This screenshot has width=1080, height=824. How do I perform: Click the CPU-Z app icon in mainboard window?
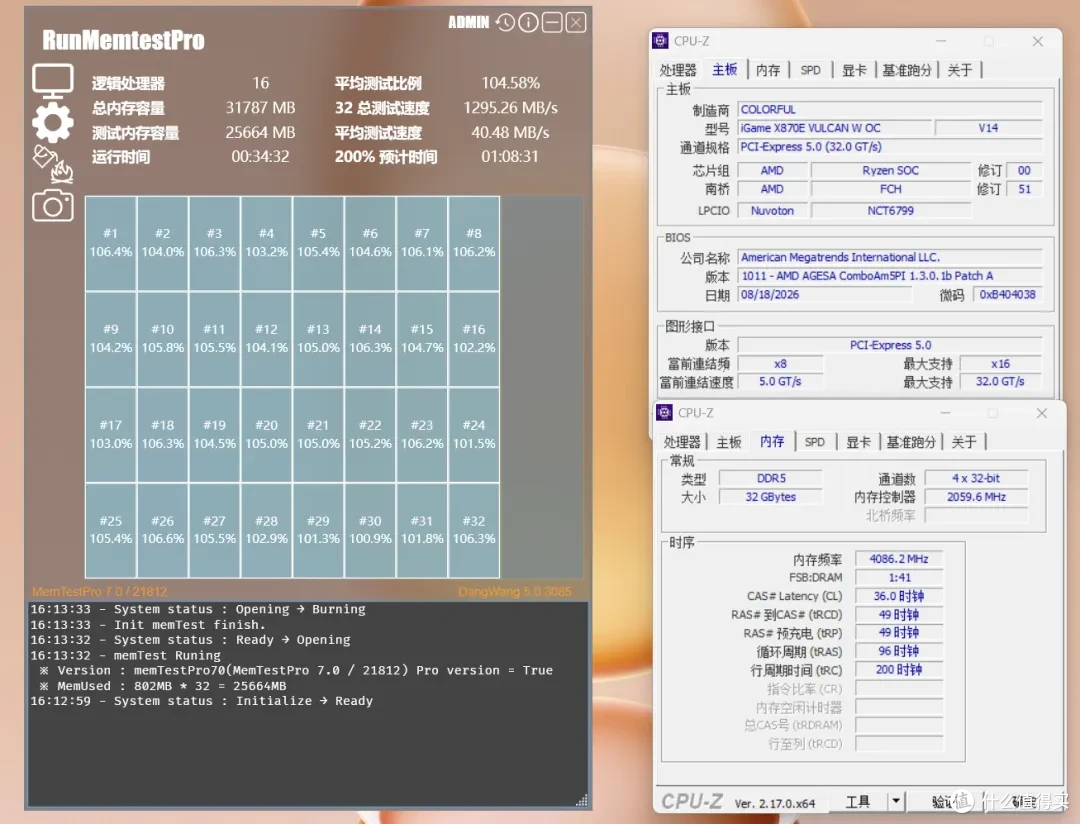coord(660,41)
